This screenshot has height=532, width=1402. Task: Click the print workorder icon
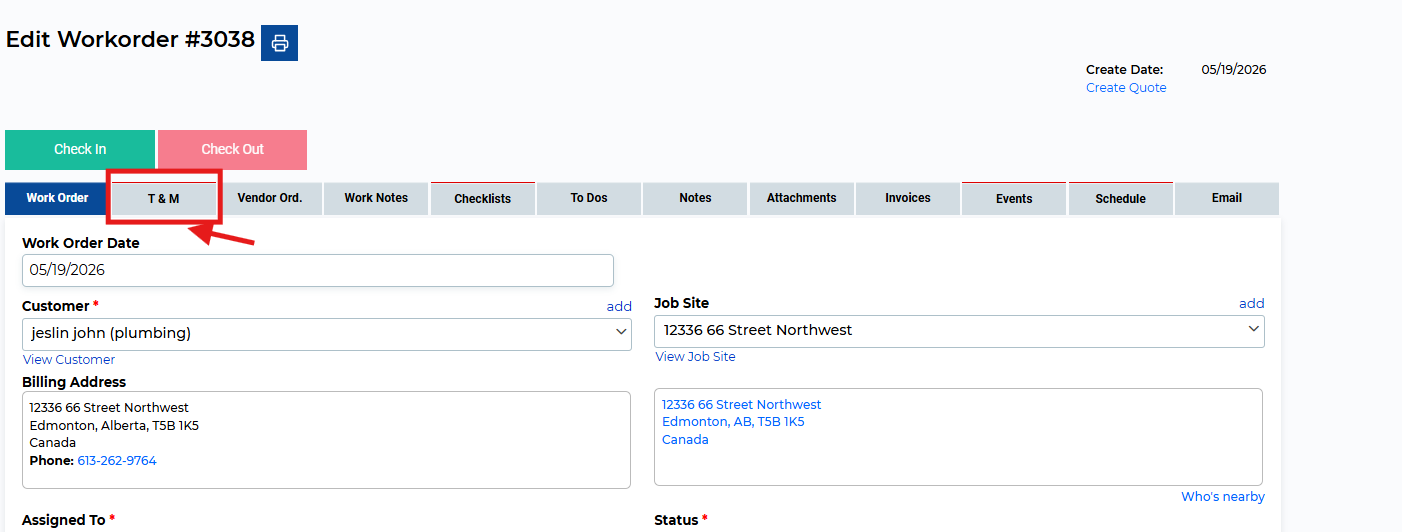(279, 43)
